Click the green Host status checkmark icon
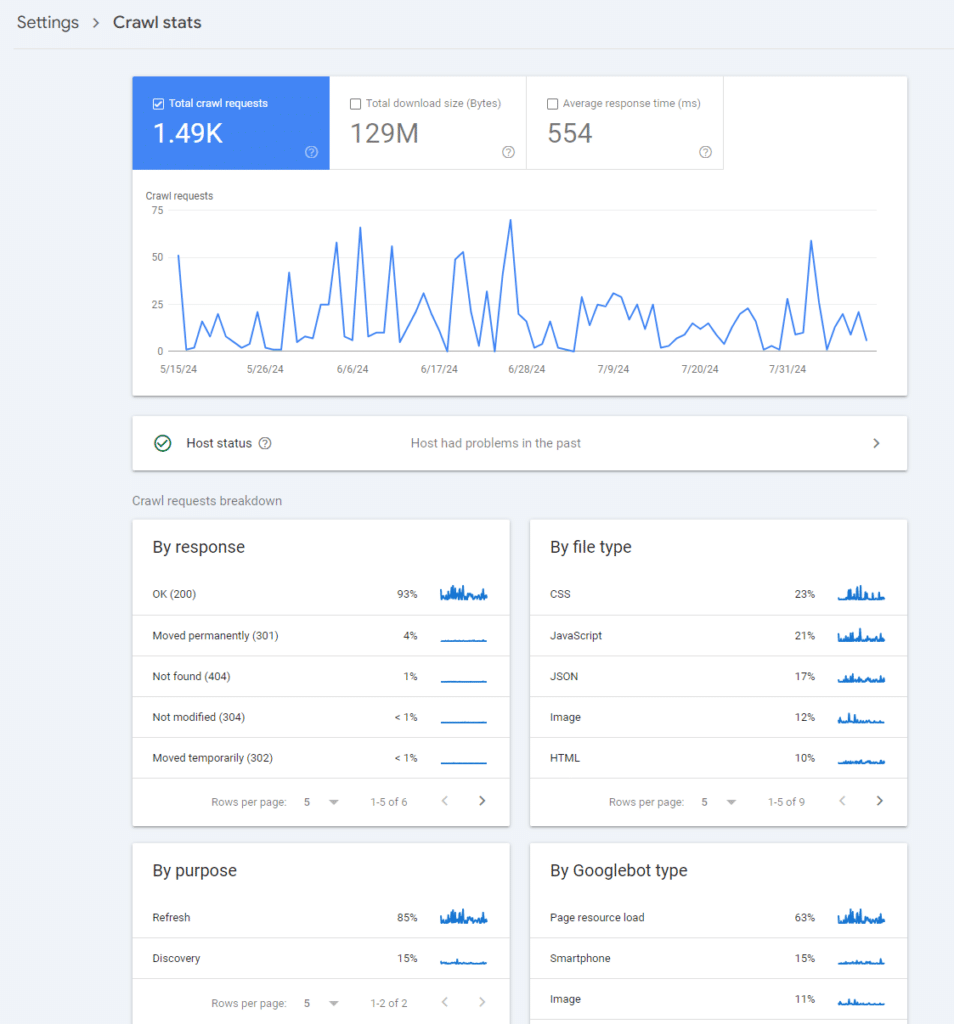 click(162, 443)
